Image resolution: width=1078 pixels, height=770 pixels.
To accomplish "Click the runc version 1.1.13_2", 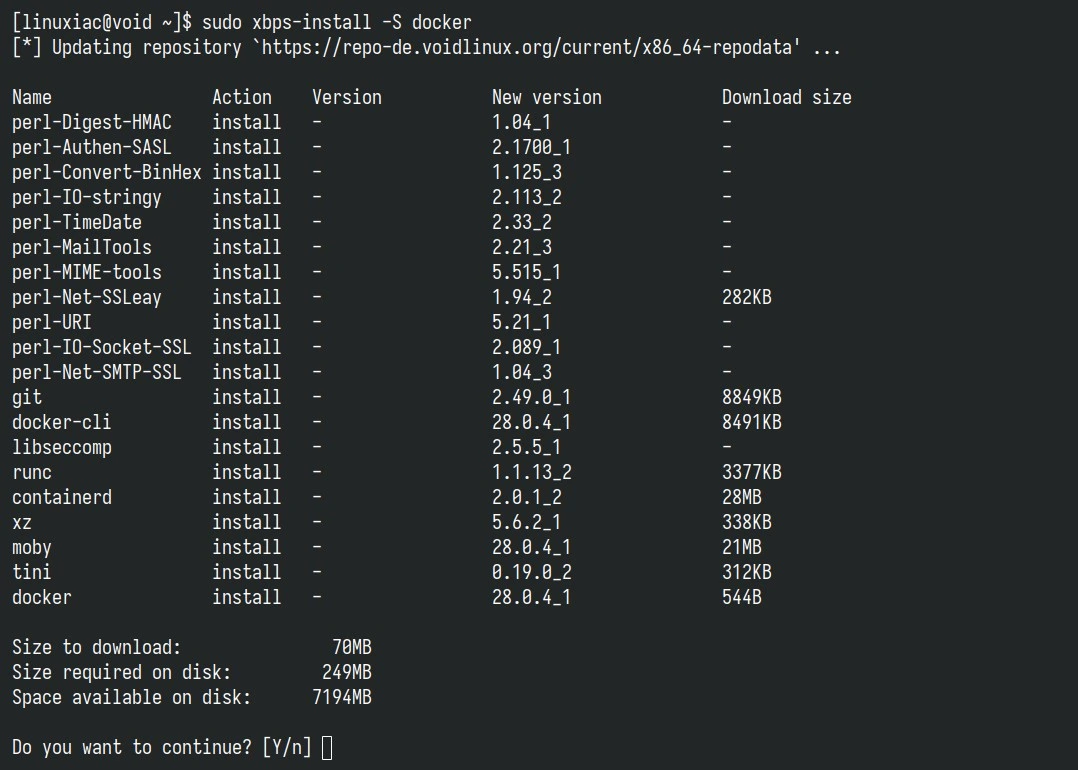I will tap(532, 472).
